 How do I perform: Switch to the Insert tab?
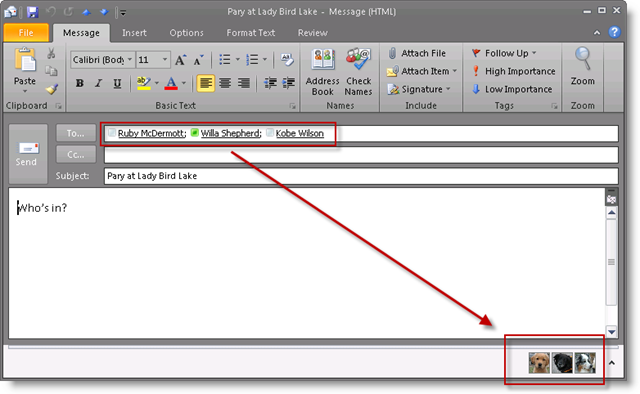coord(134,33)
